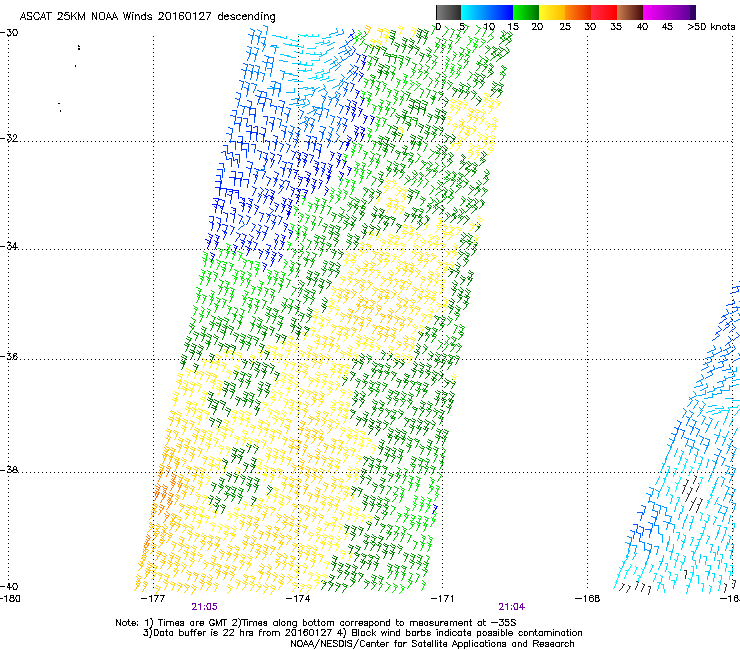
Task: Click the purple '21:05' time label
Action: [x=204, y=607]
